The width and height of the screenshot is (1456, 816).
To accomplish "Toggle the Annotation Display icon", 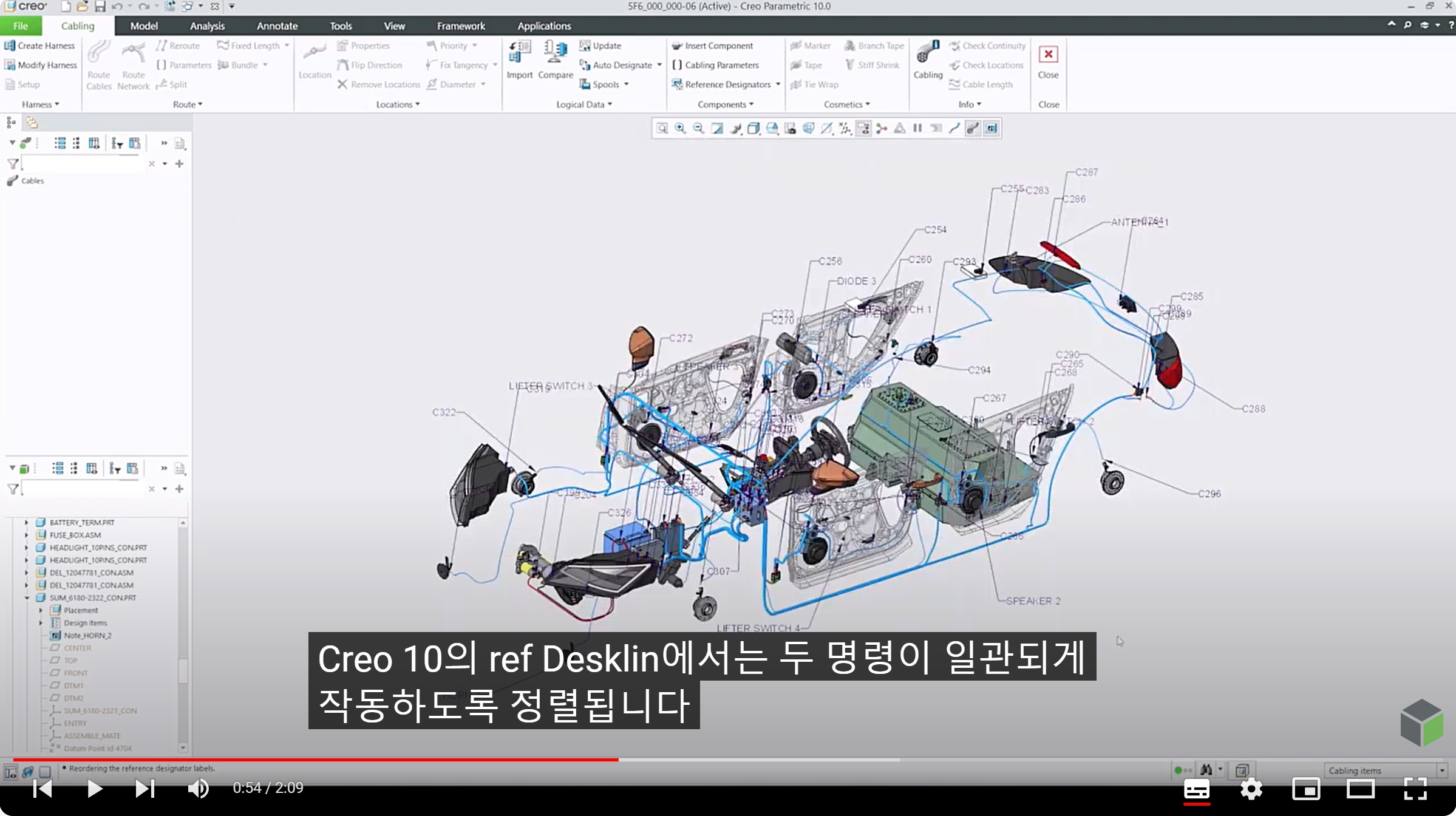I will click(863, 128).
